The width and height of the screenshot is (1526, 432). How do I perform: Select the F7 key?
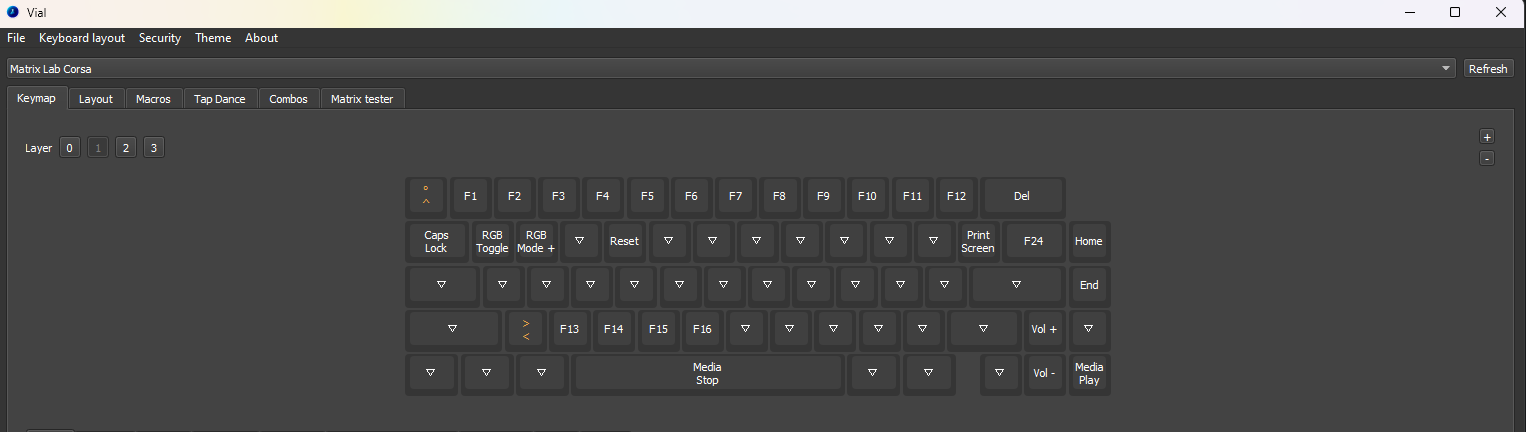click(735, 196)
